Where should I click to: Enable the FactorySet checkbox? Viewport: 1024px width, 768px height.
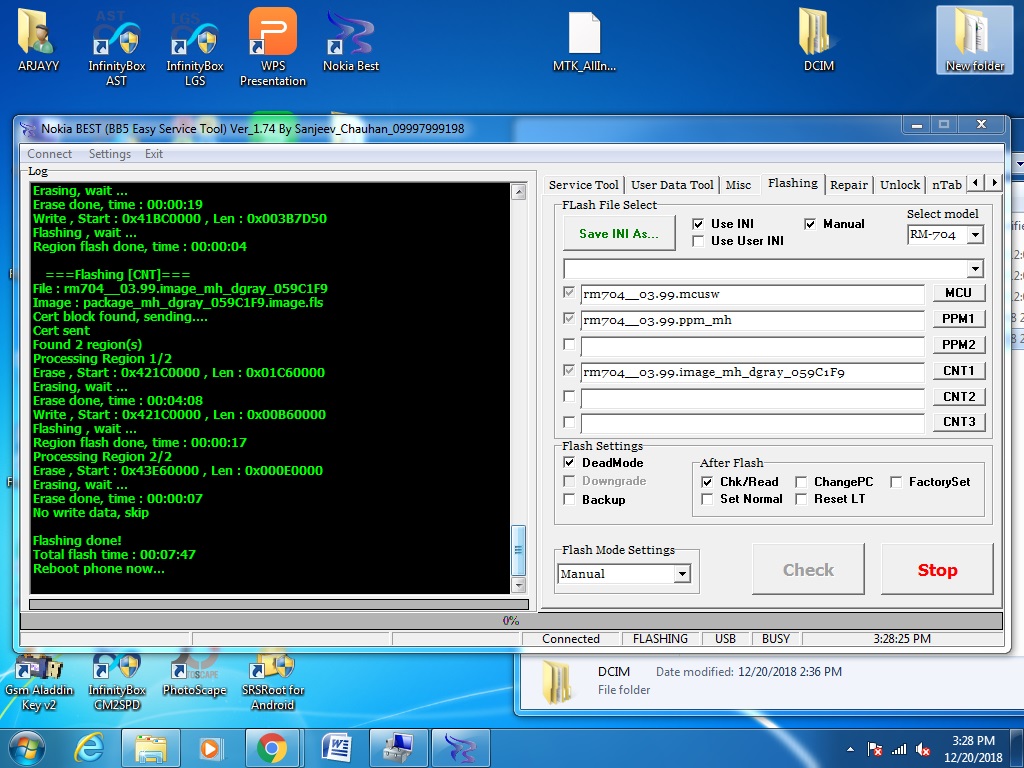click(896, 482)
